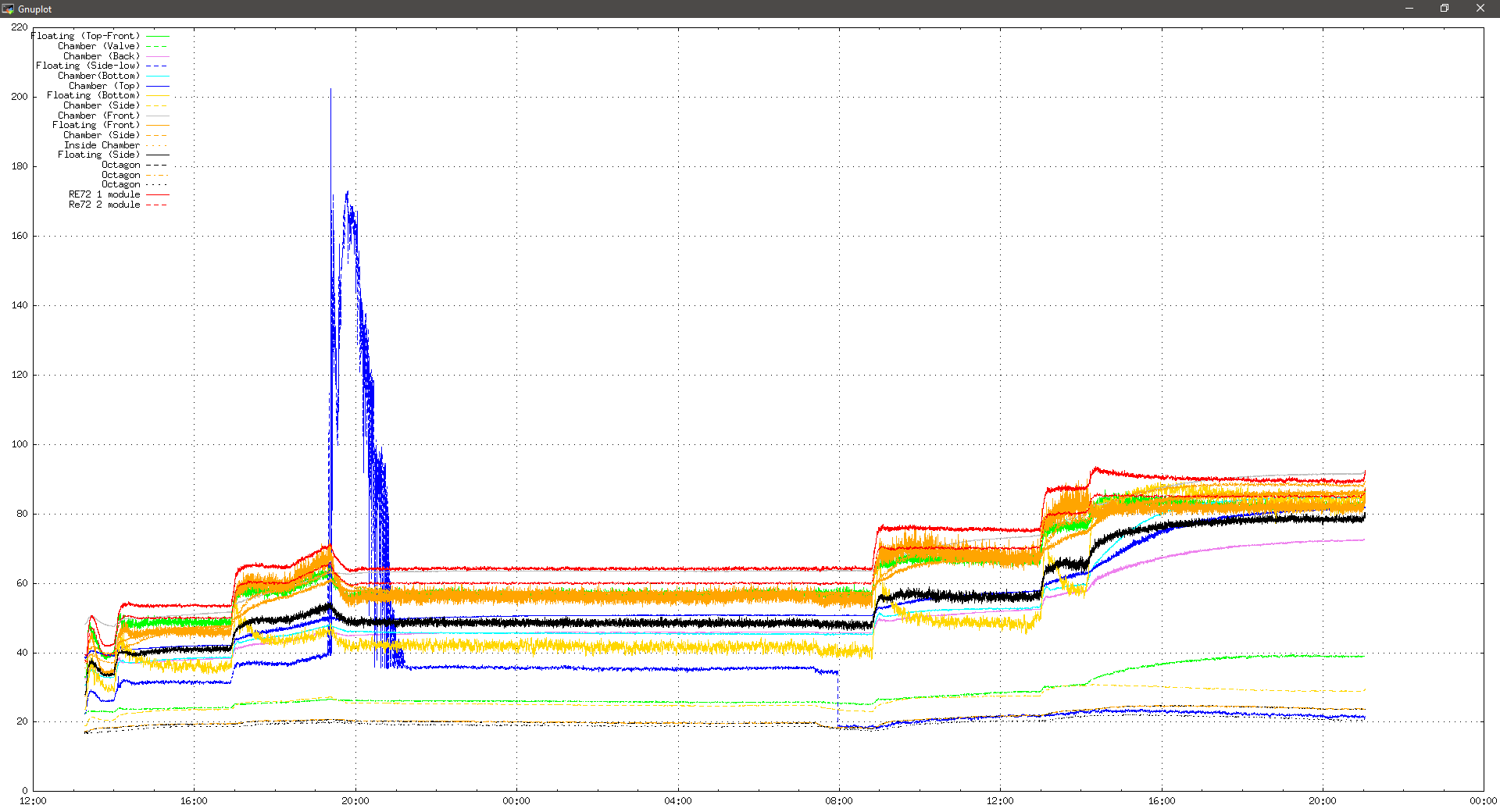Click the Gnuplot icon in the title bar
The height and width of the screenshot is (812, 1500).
pyautogui.click(x=8, y=9)
